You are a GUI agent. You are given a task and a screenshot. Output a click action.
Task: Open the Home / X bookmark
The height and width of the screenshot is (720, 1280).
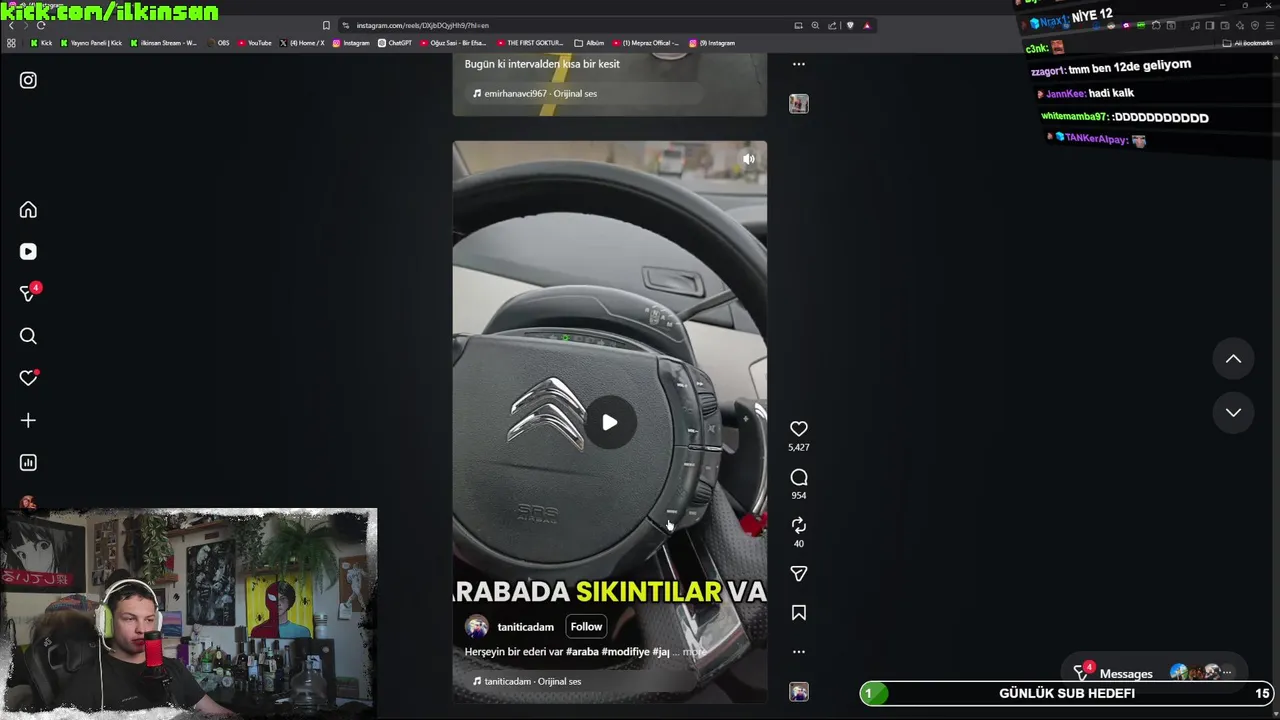click(302, 43)
